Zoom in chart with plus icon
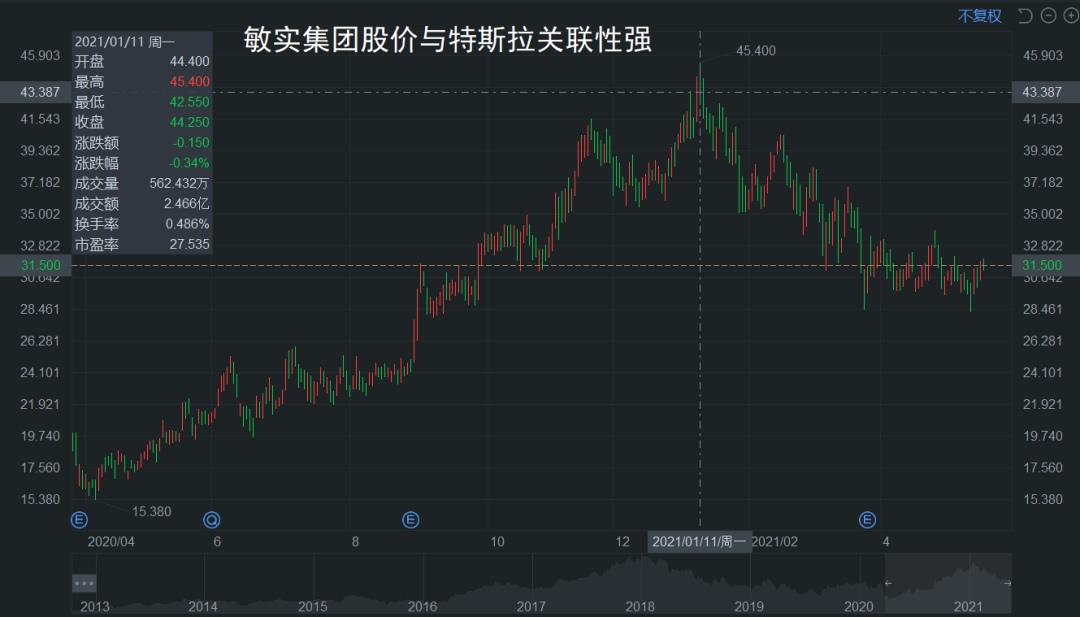 (x=1071, y=15)
